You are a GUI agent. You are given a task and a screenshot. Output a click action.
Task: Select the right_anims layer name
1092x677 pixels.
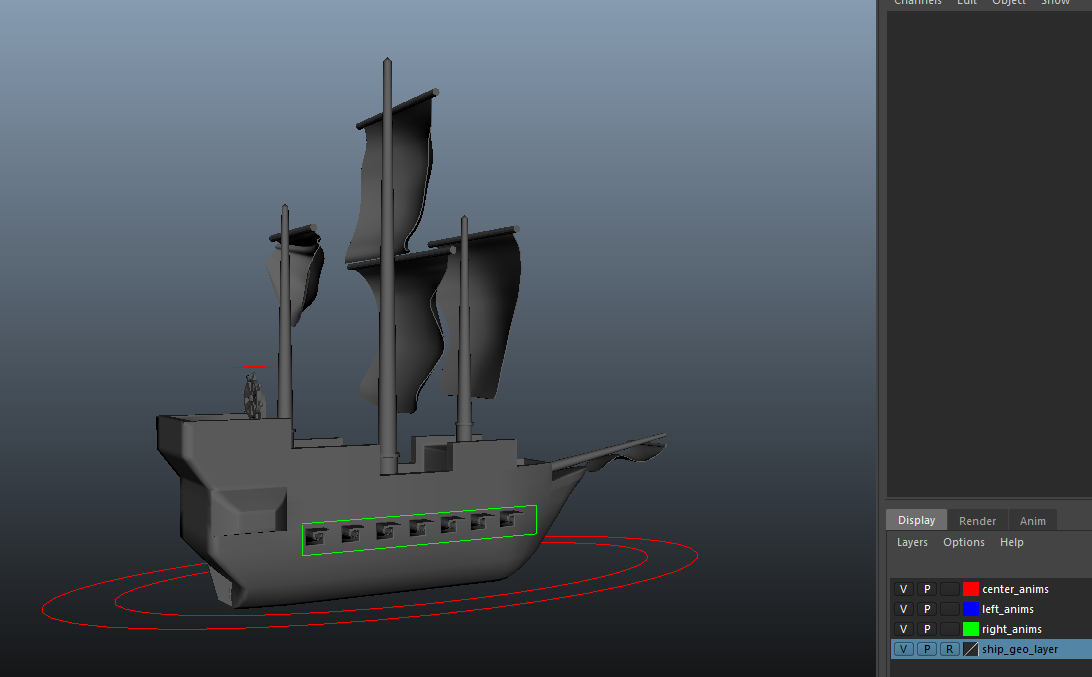1011,629
